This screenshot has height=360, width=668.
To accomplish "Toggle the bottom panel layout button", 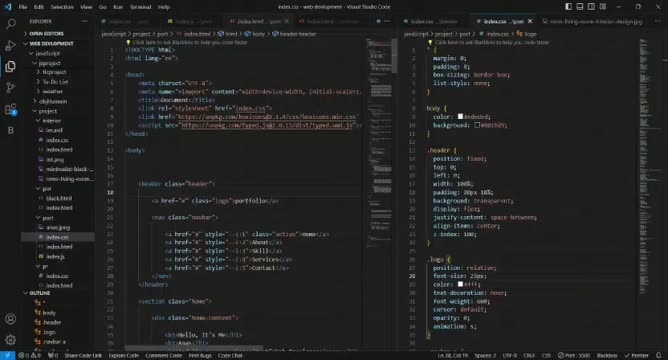I will coord(580,7).
